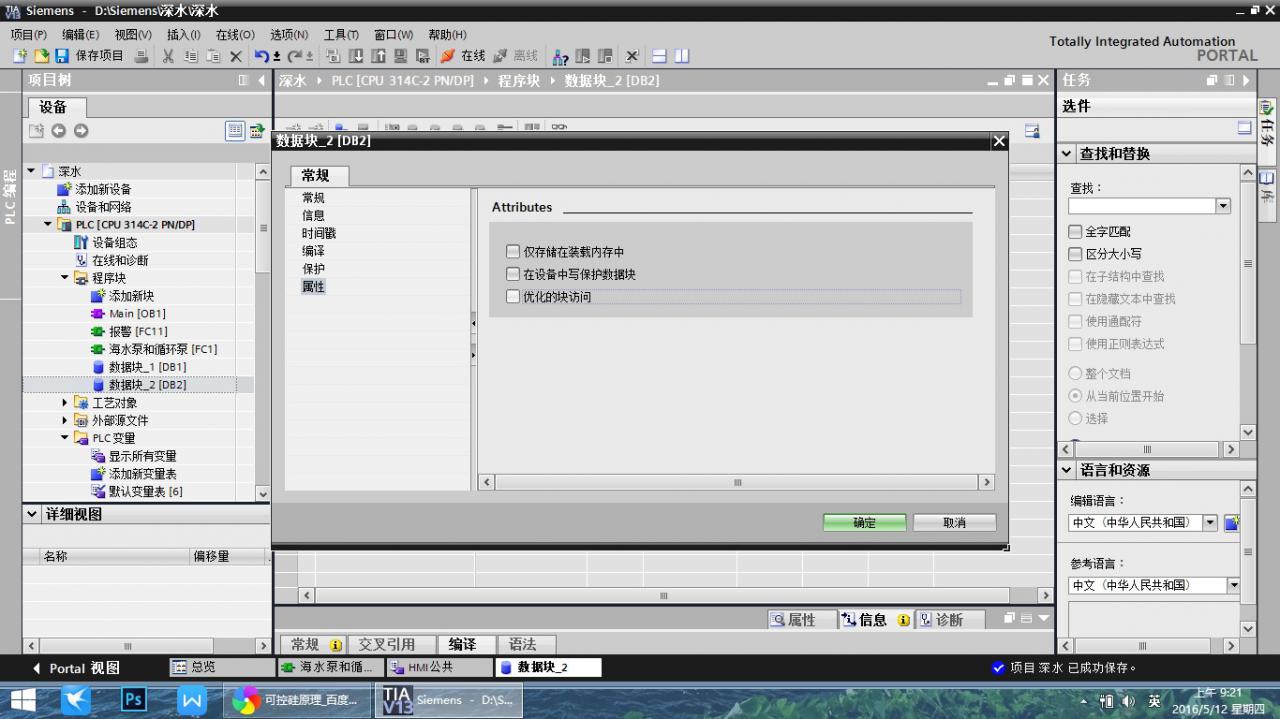Screen dimensions: 1280x719
Task: Open 在线和诊断 in project tree
Action: (120, 261)
